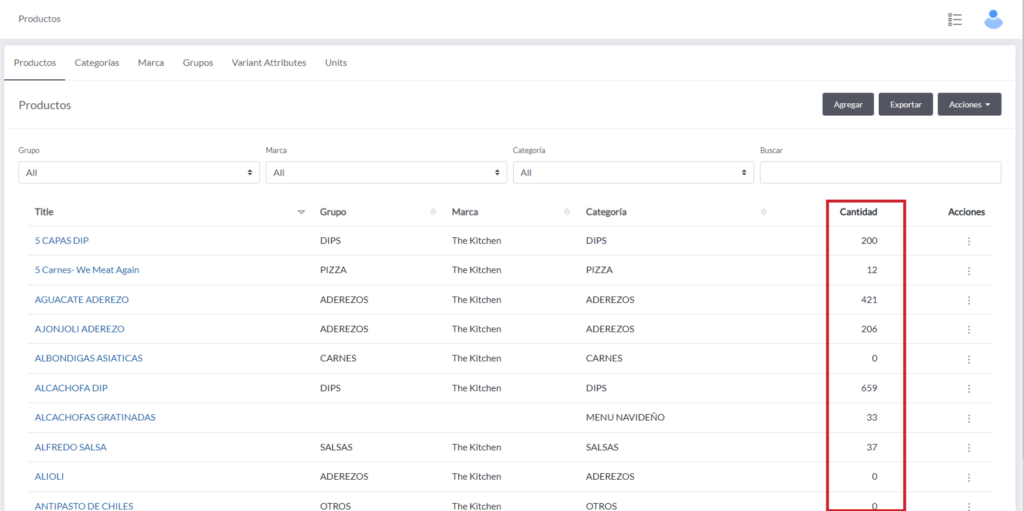The width and height of the screenshot is (1024, 511).
Task: Sort table by Title column arrow
Action: (302, 212)
